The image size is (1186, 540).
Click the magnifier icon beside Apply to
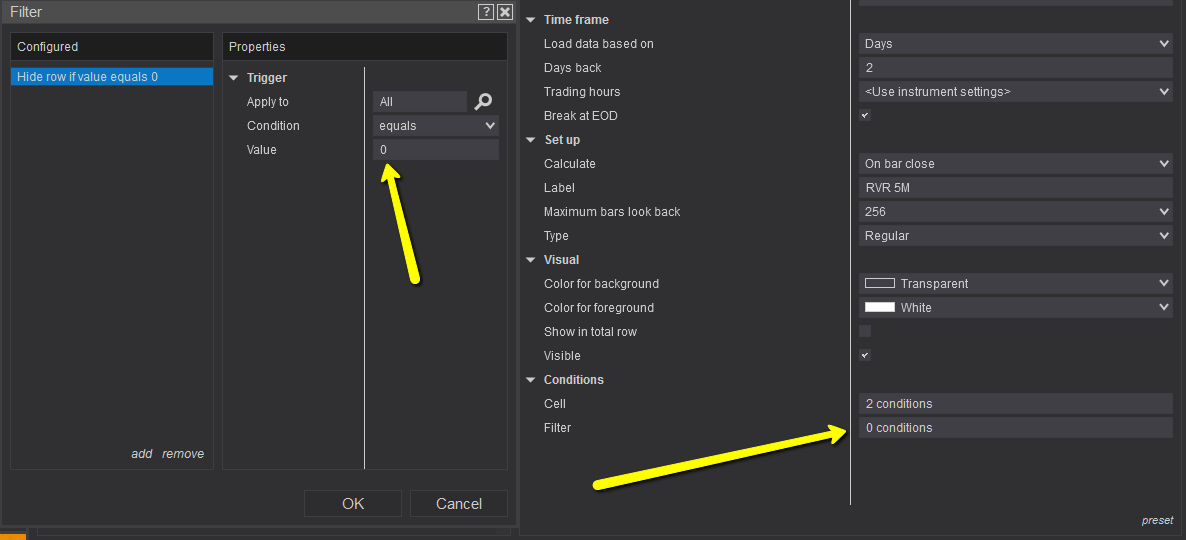tap(484, 101)
